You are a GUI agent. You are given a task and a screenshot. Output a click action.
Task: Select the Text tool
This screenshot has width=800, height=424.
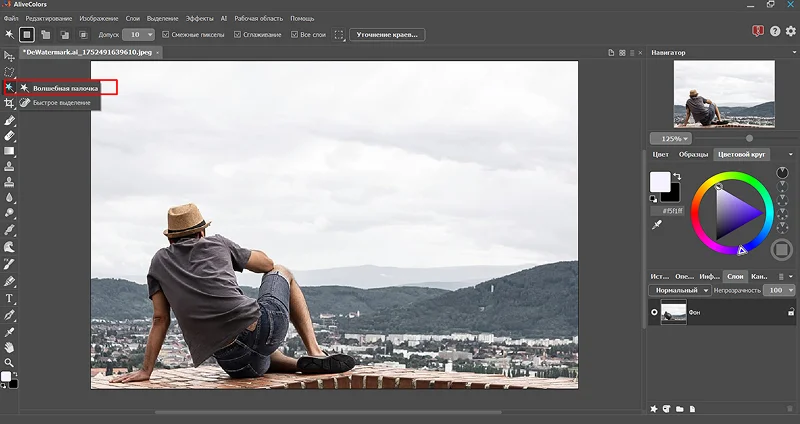coord(9,298)
